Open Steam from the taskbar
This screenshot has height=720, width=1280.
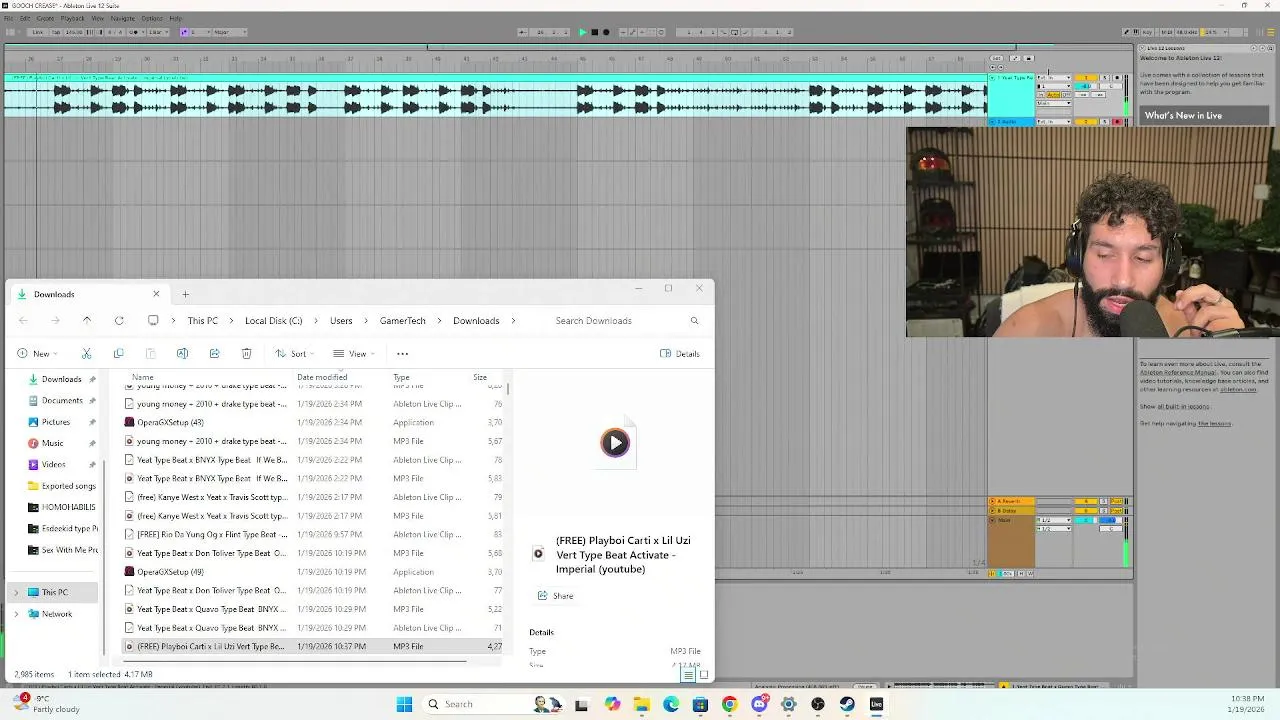[847, 704]
